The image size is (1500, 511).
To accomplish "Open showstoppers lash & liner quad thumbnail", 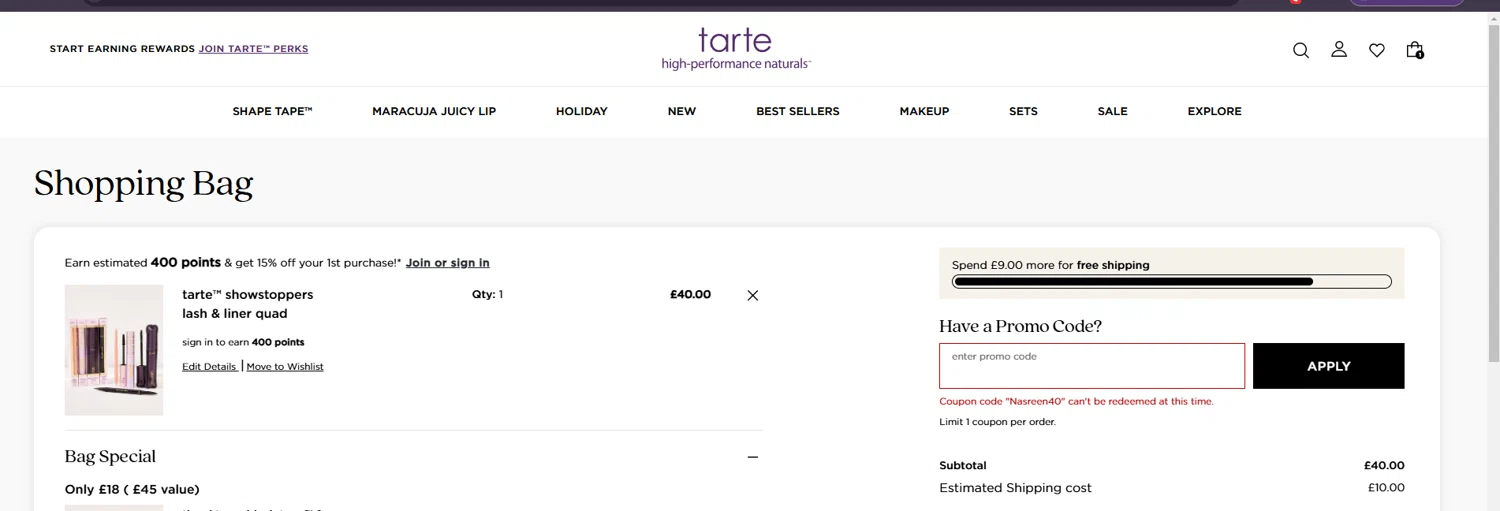I will (114, 350).
